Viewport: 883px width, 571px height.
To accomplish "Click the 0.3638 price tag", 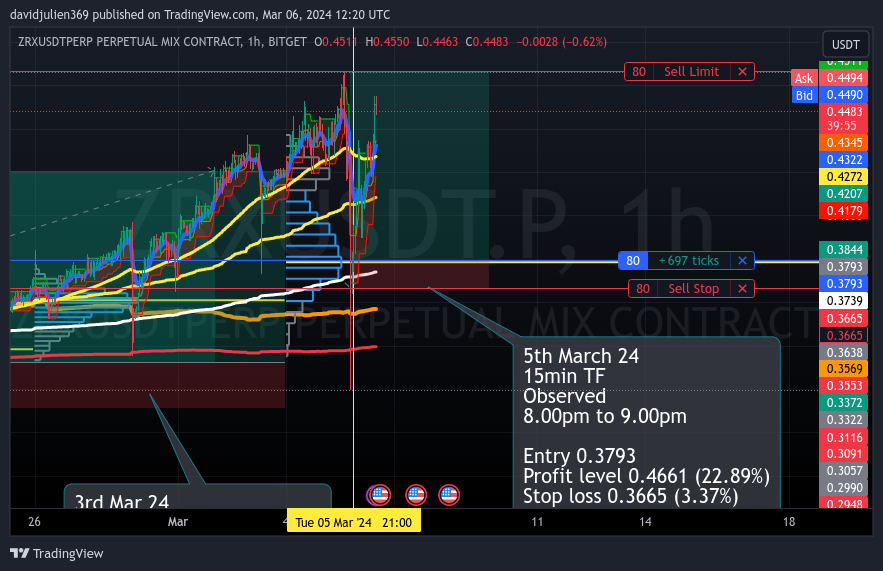I will pyautogui.click(x=844, y=353).
